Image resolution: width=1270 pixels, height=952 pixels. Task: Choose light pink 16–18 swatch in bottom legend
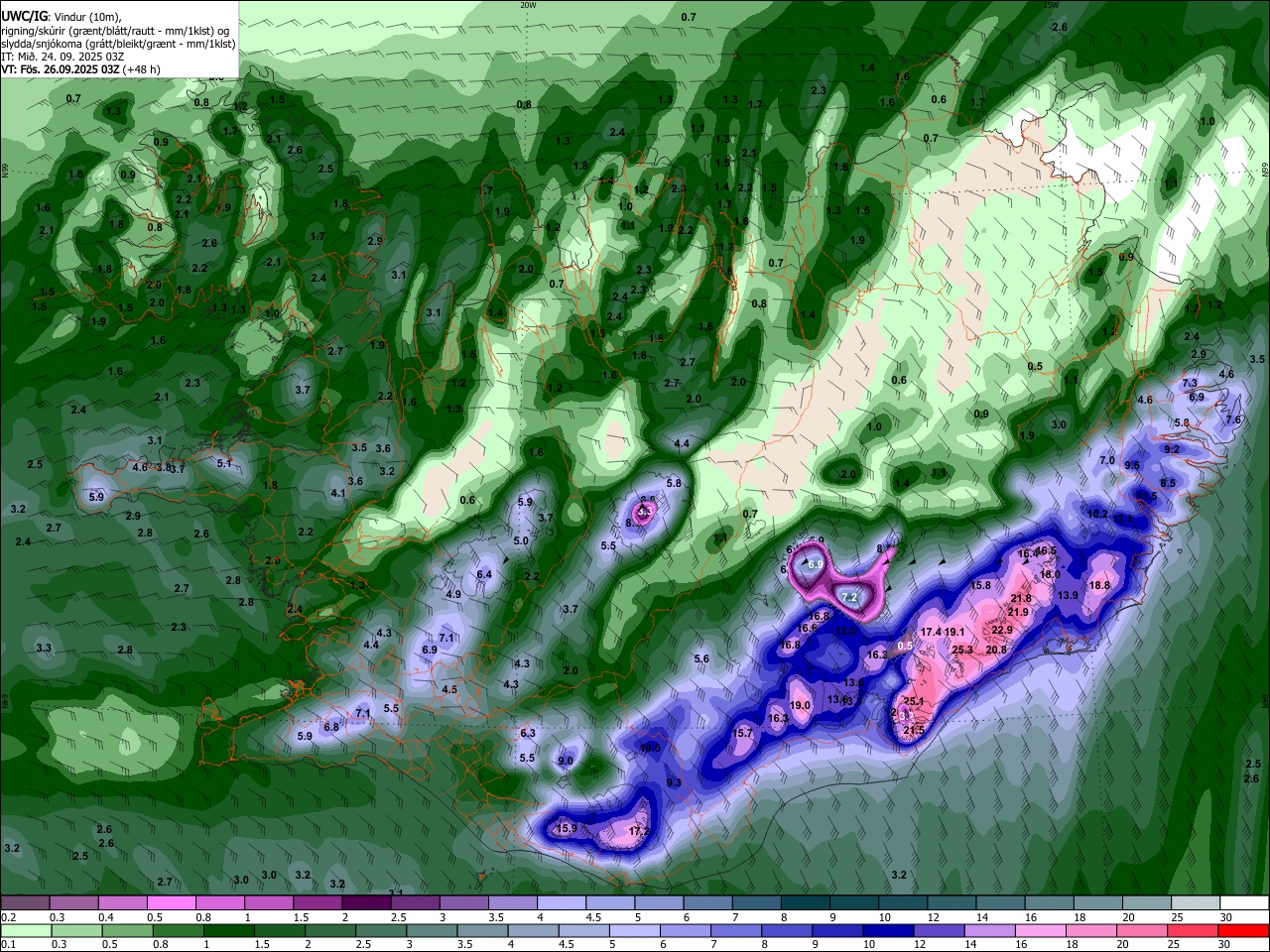pyautogui.click(x=1041, y=930)
